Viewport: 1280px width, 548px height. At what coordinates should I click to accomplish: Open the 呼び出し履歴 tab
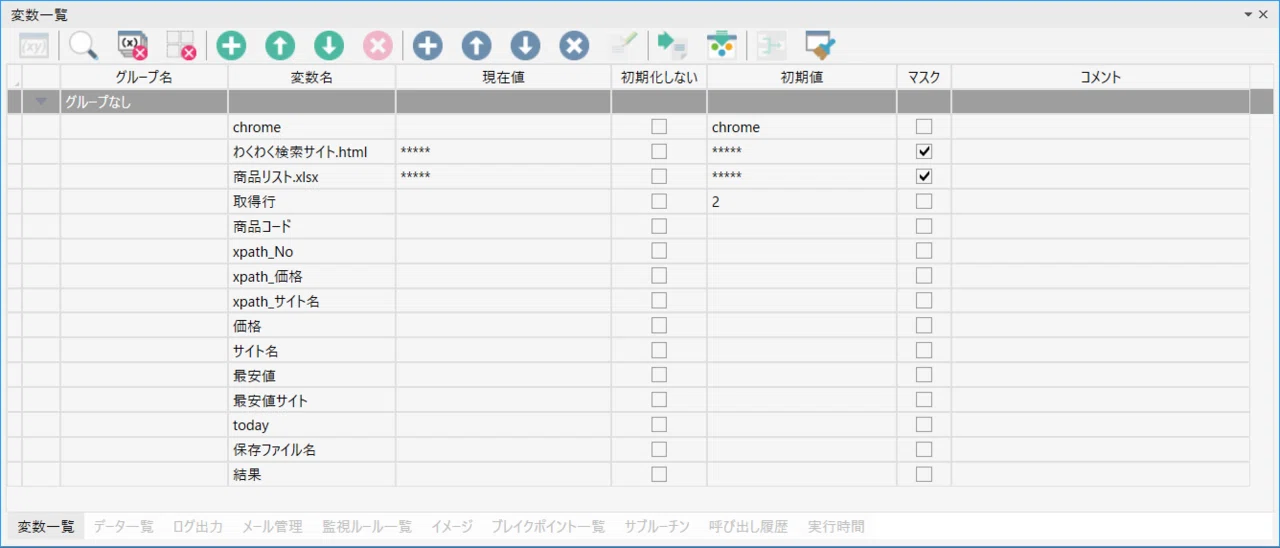point(748,526)
